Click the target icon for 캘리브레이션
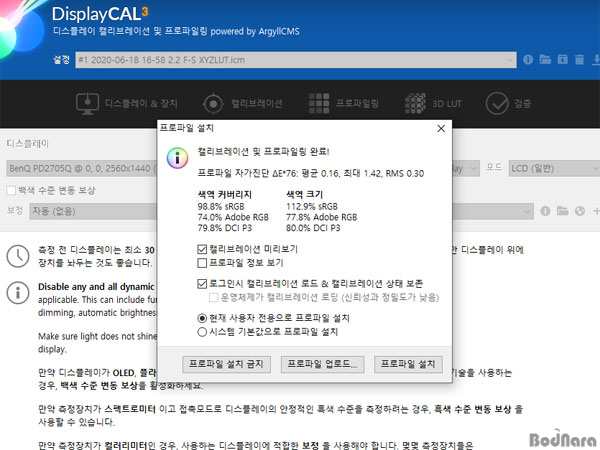600x450 pixels. pyautogui.click(x=213, y=104)
